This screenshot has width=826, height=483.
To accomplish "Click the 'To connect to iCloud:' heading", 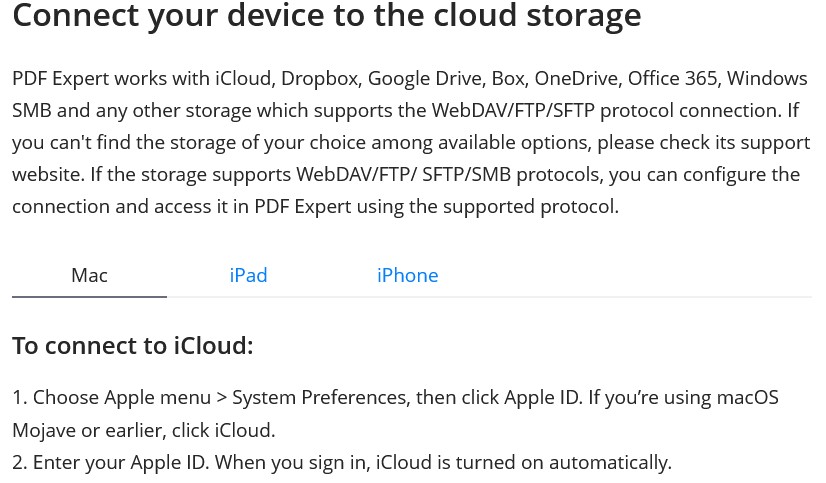I will (133, 346).
